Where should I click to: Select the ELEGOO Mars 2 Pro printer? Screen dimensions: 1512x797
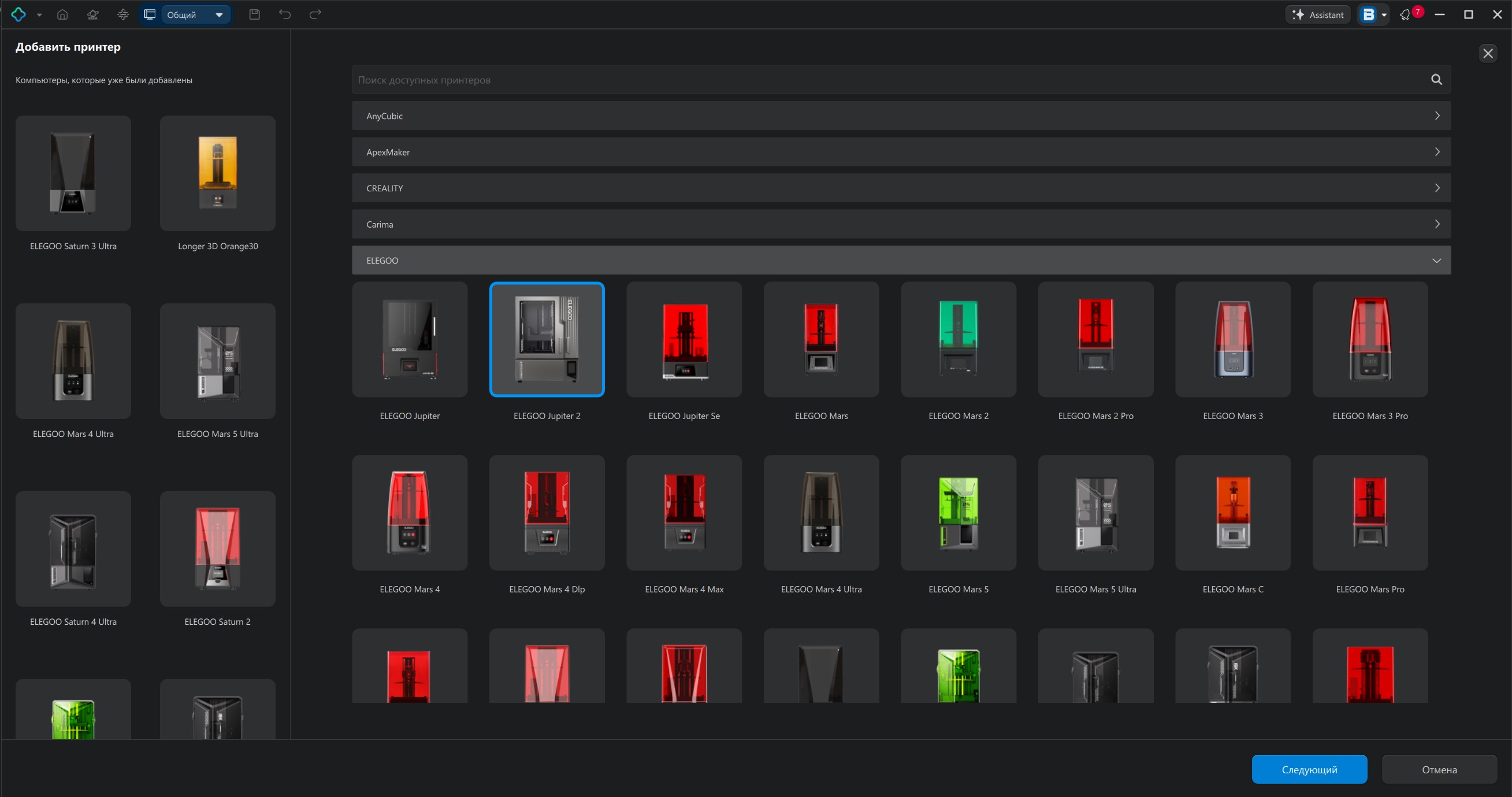pyautogui.click(x=1096, y=339)
